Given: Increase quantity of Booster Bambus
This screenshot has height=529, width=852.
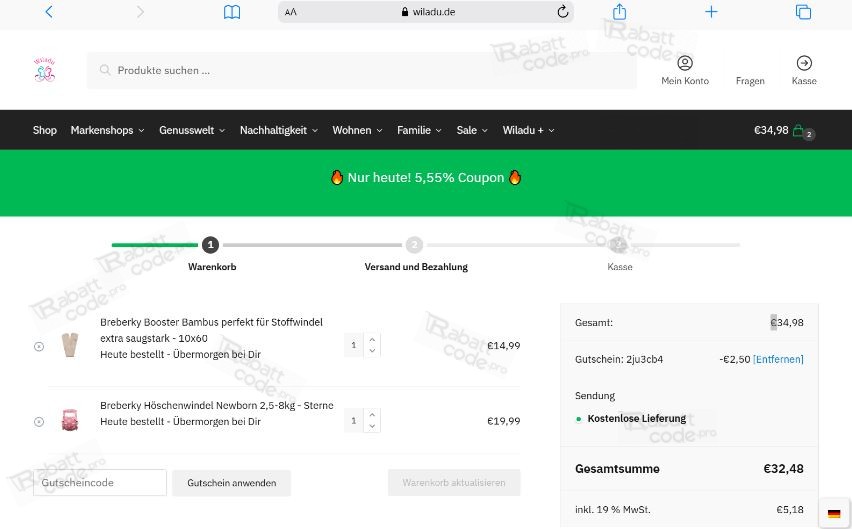Looking at the screenshot, I should point(372,339).
